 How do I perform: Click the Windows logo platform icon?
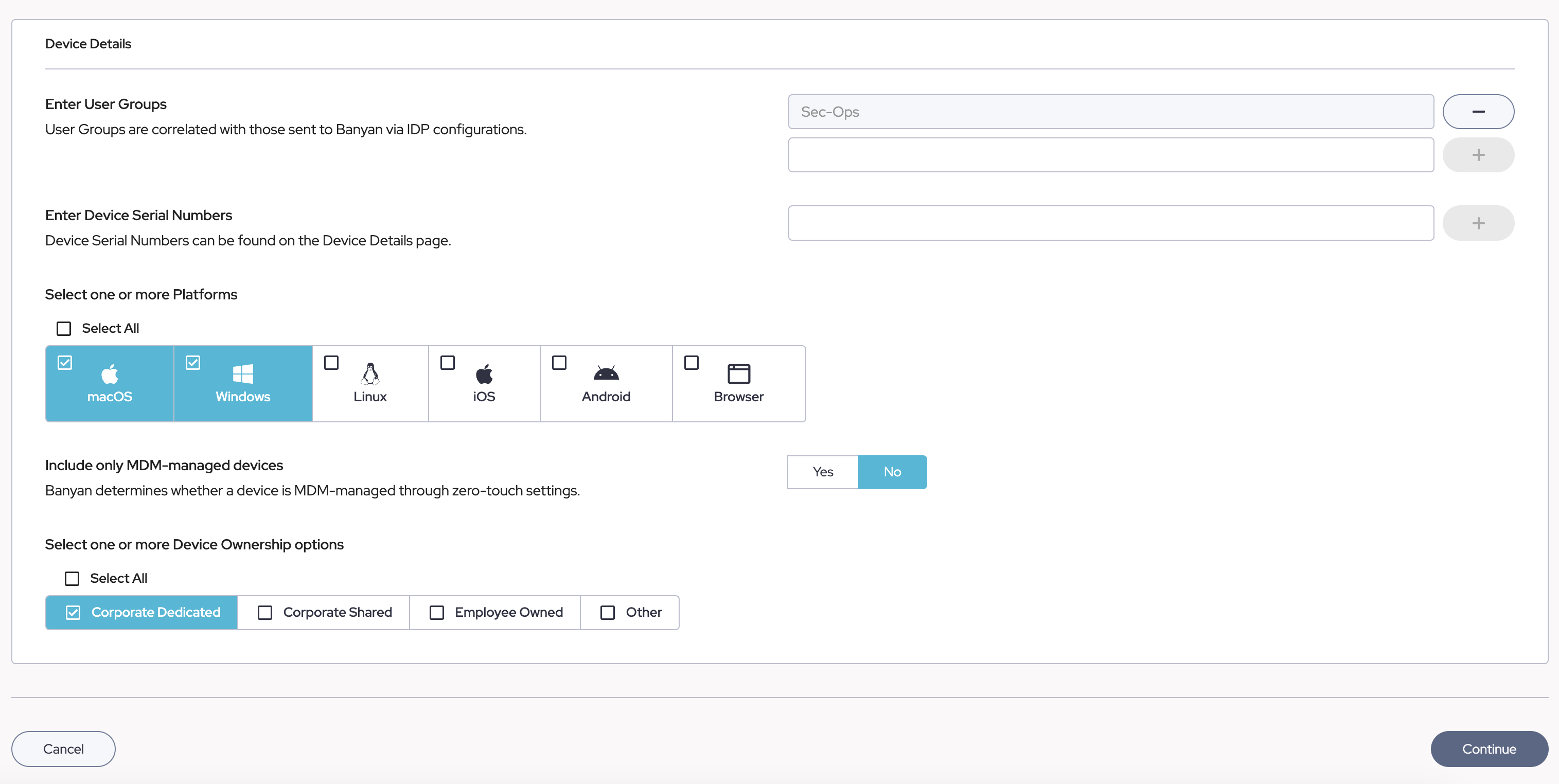243,374
